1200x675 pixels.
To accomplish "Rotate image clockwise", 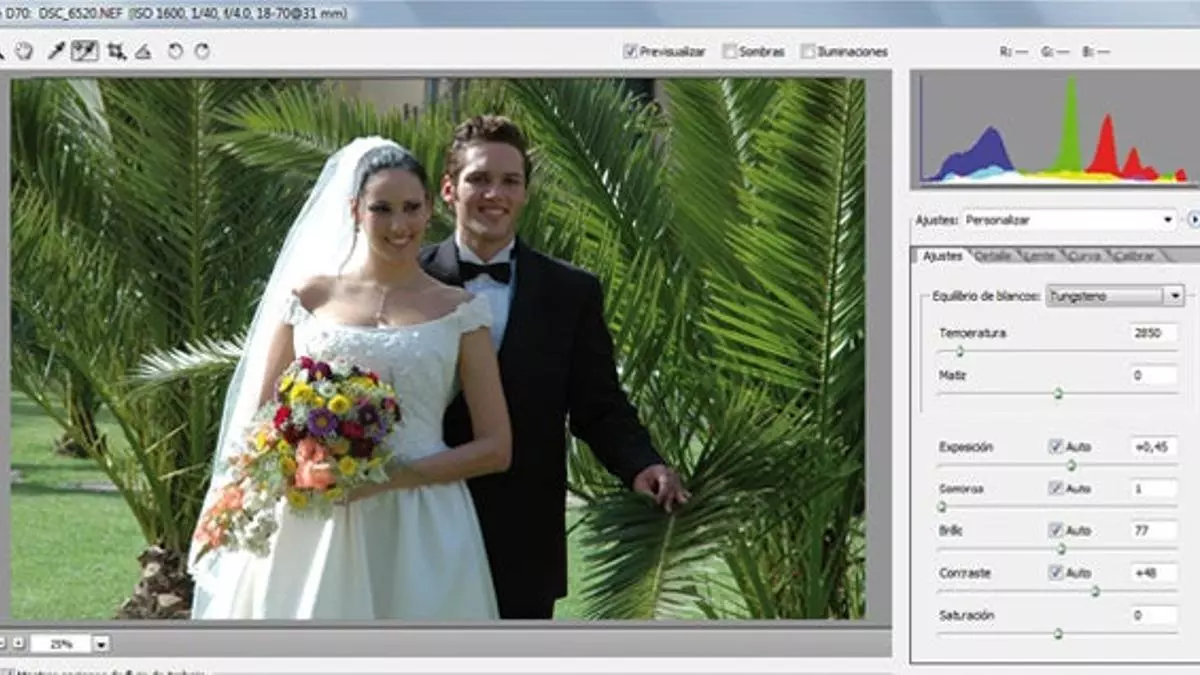I will click(201, 51).
